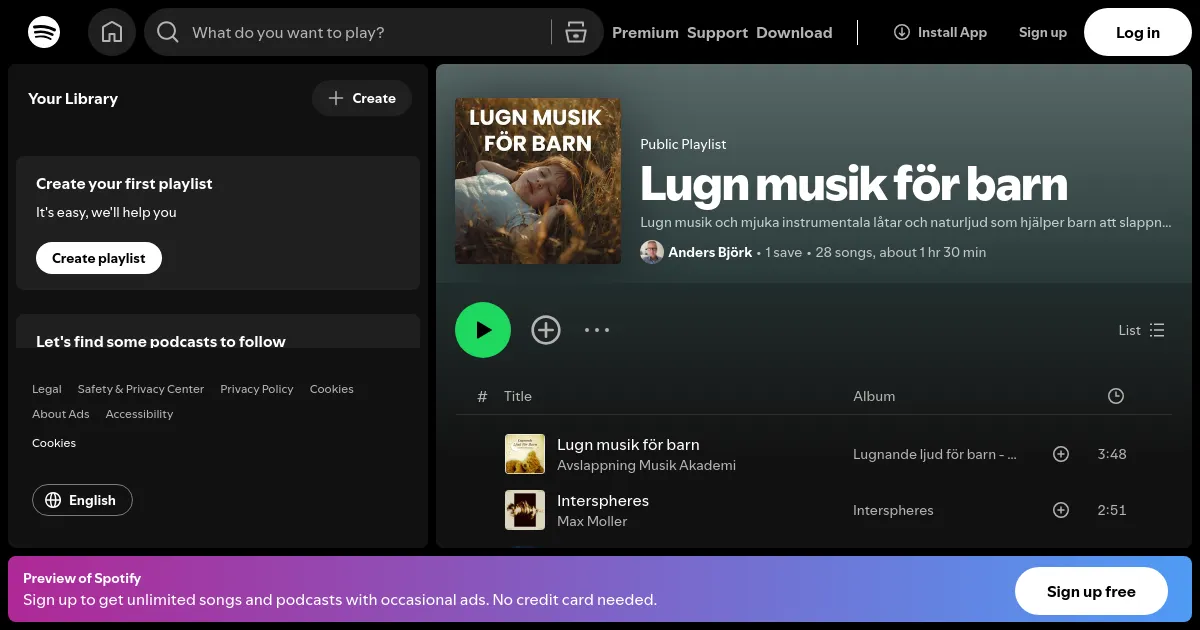Click Sign up in the top bar

click(x=1043, y=32)
